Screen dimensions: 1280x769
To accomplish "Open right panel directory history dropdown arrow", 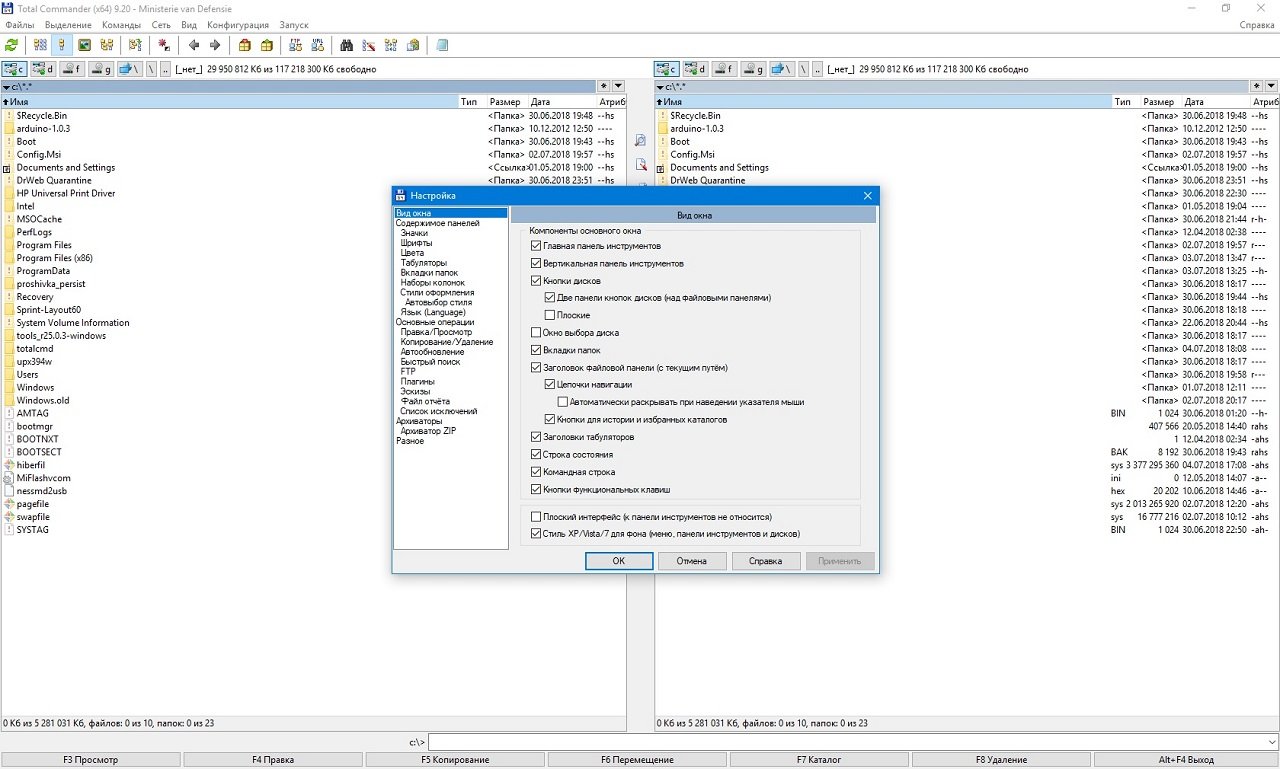I will point(1271,87).
